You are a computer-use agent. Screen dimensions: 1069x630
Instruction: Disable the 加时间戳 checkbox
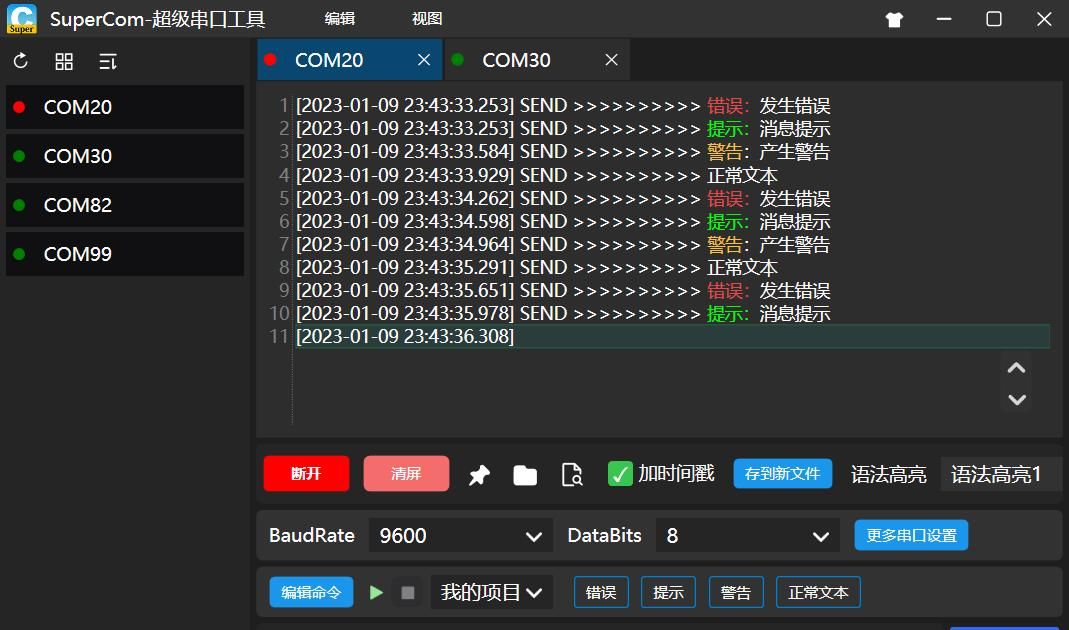[618, 473]
